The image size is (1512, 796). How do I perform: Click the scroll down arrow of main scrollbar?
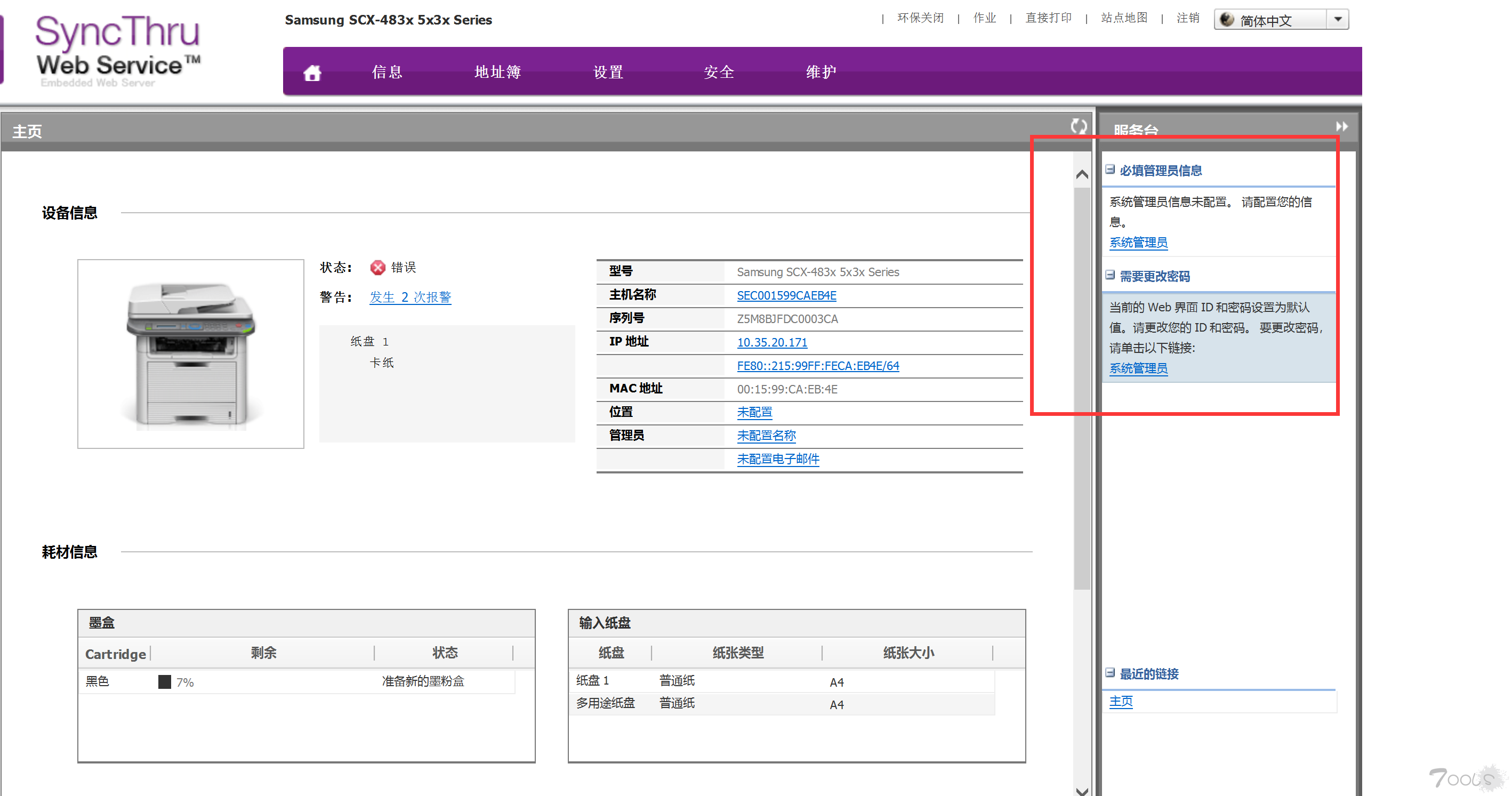tap(1082, 790)
